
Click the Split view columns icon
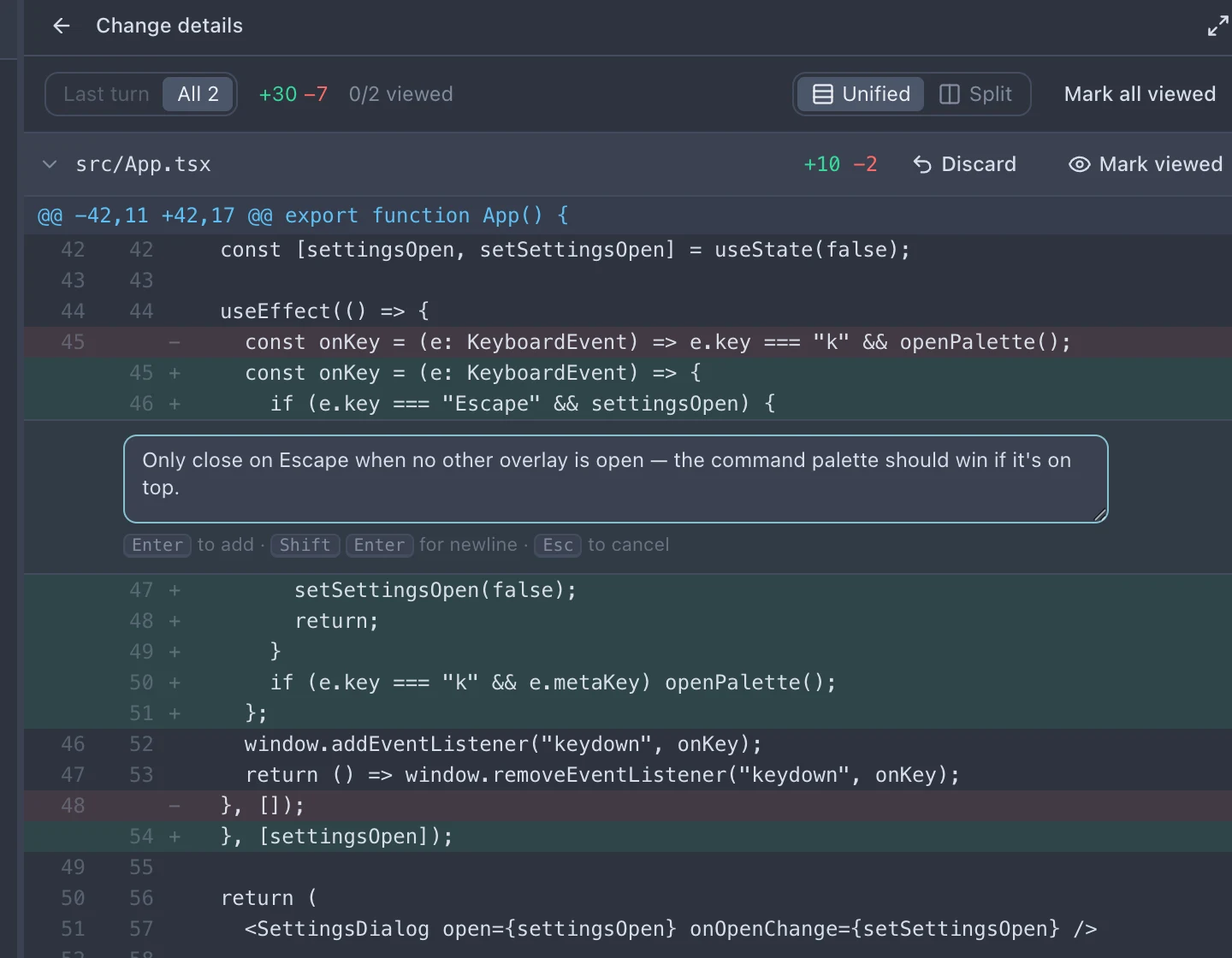click(949, 94)
